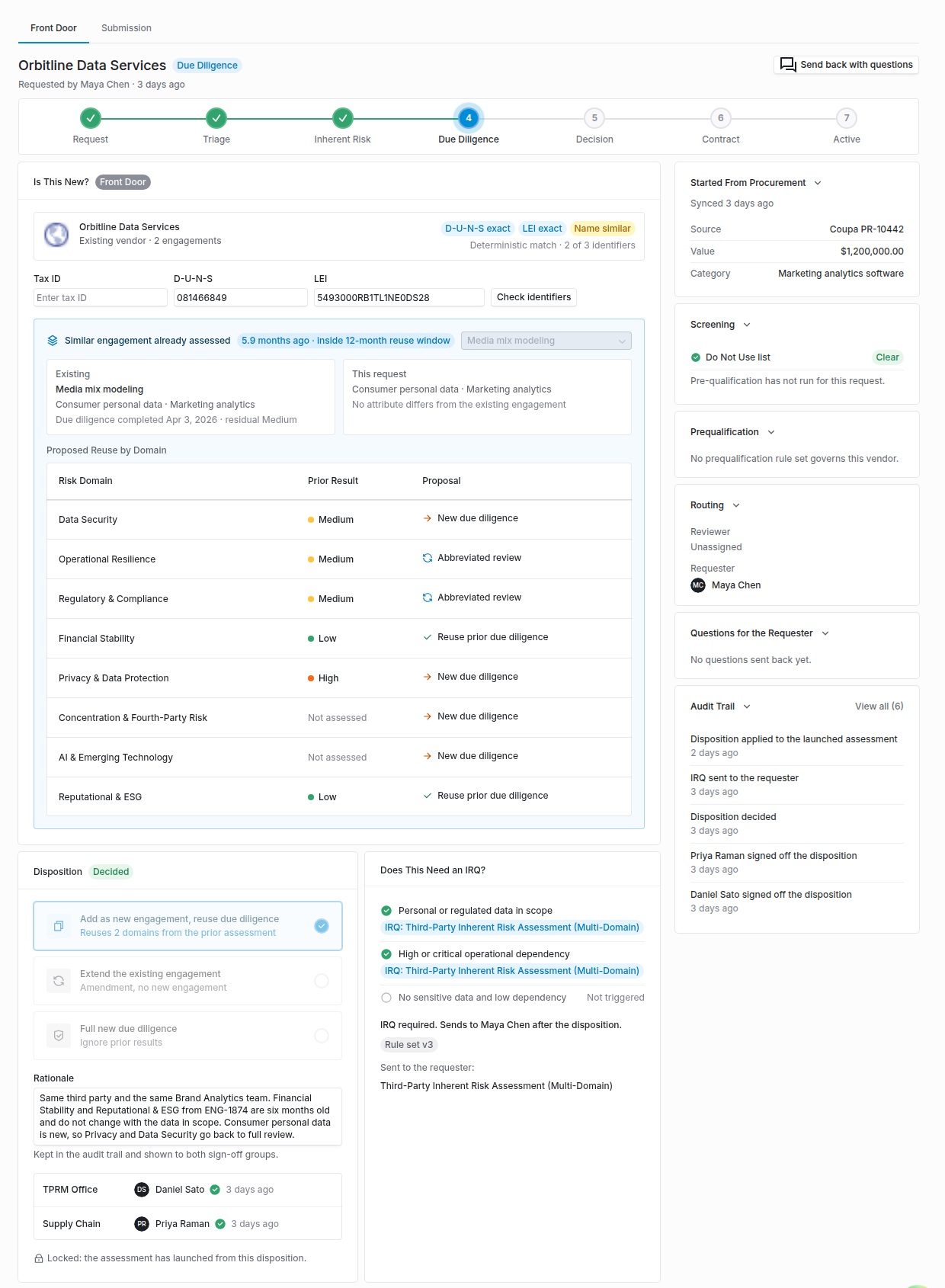Select Full new due diligence radio option

322,1036
